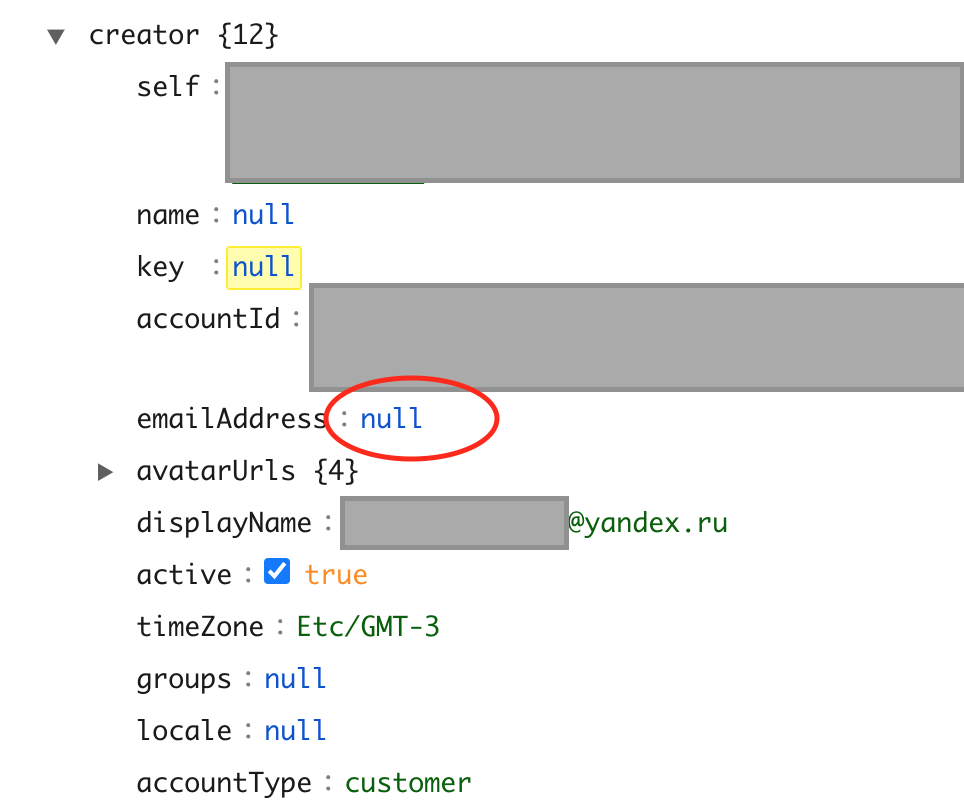
Task: Select the "name" key label
Action: [x=168, y=216]
